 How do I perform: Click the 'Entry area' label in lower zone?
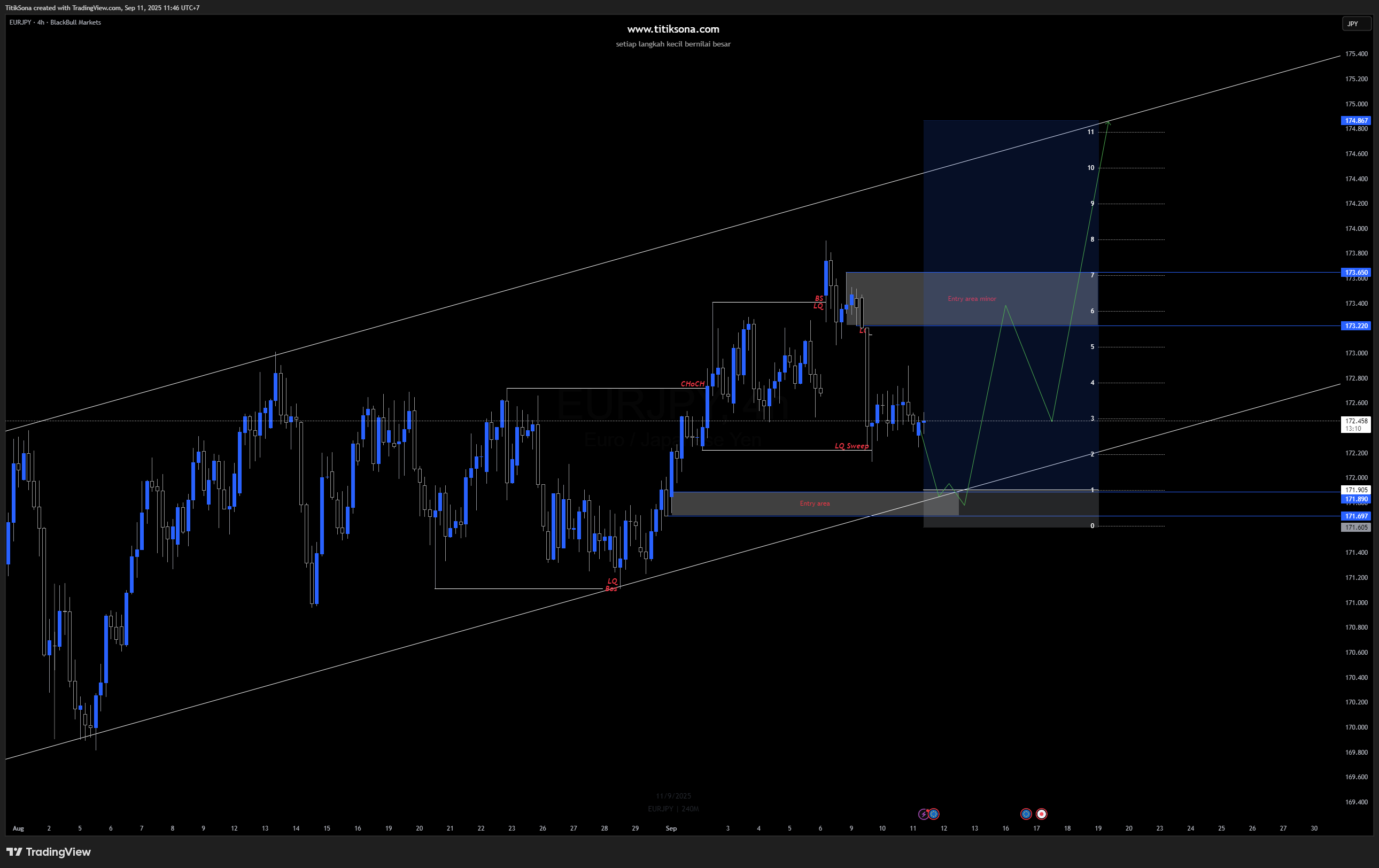point(815,503)
